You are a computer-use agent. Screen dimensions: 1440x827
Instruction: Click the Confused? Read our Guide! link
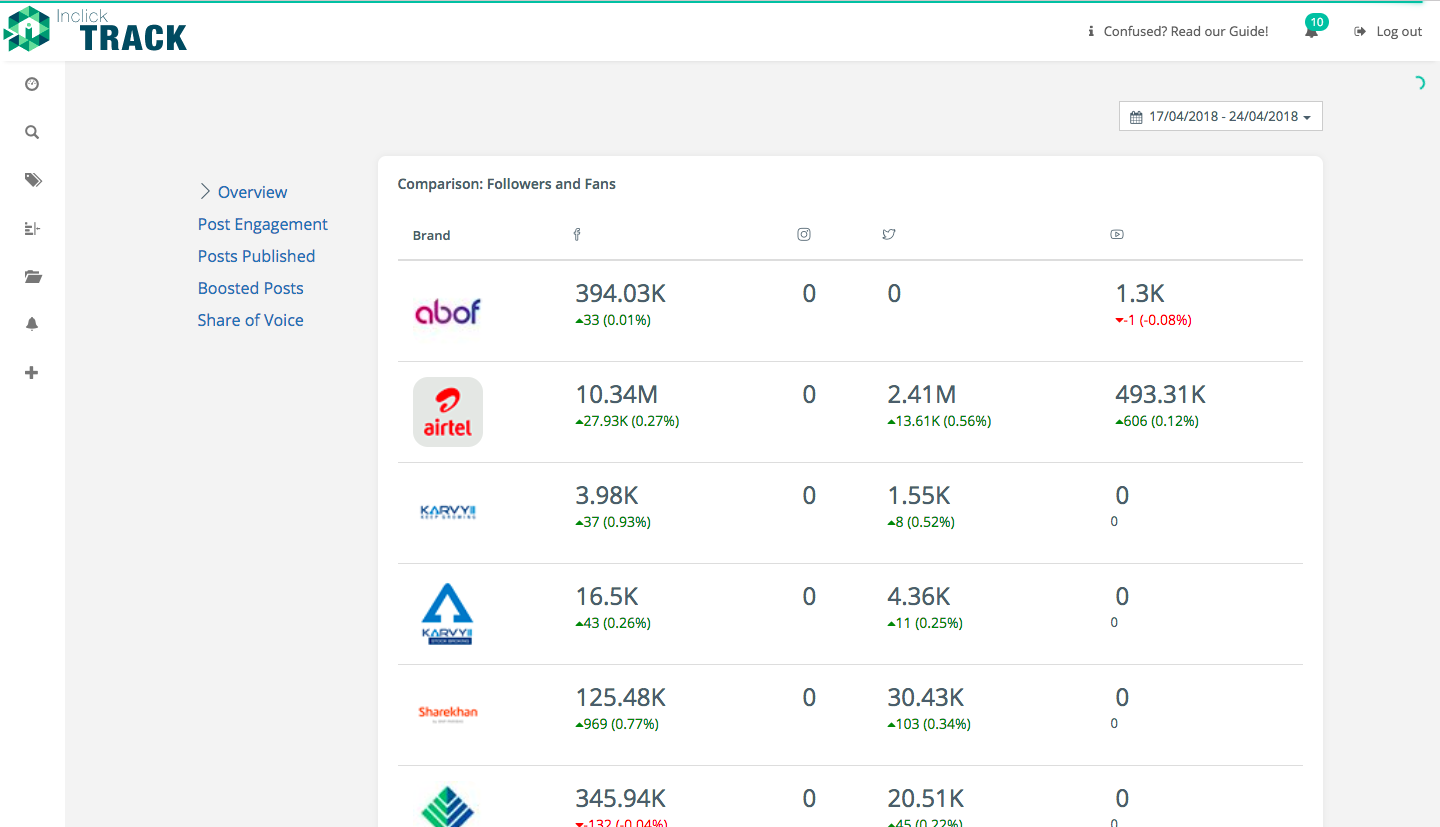(x=1186, y=32)
